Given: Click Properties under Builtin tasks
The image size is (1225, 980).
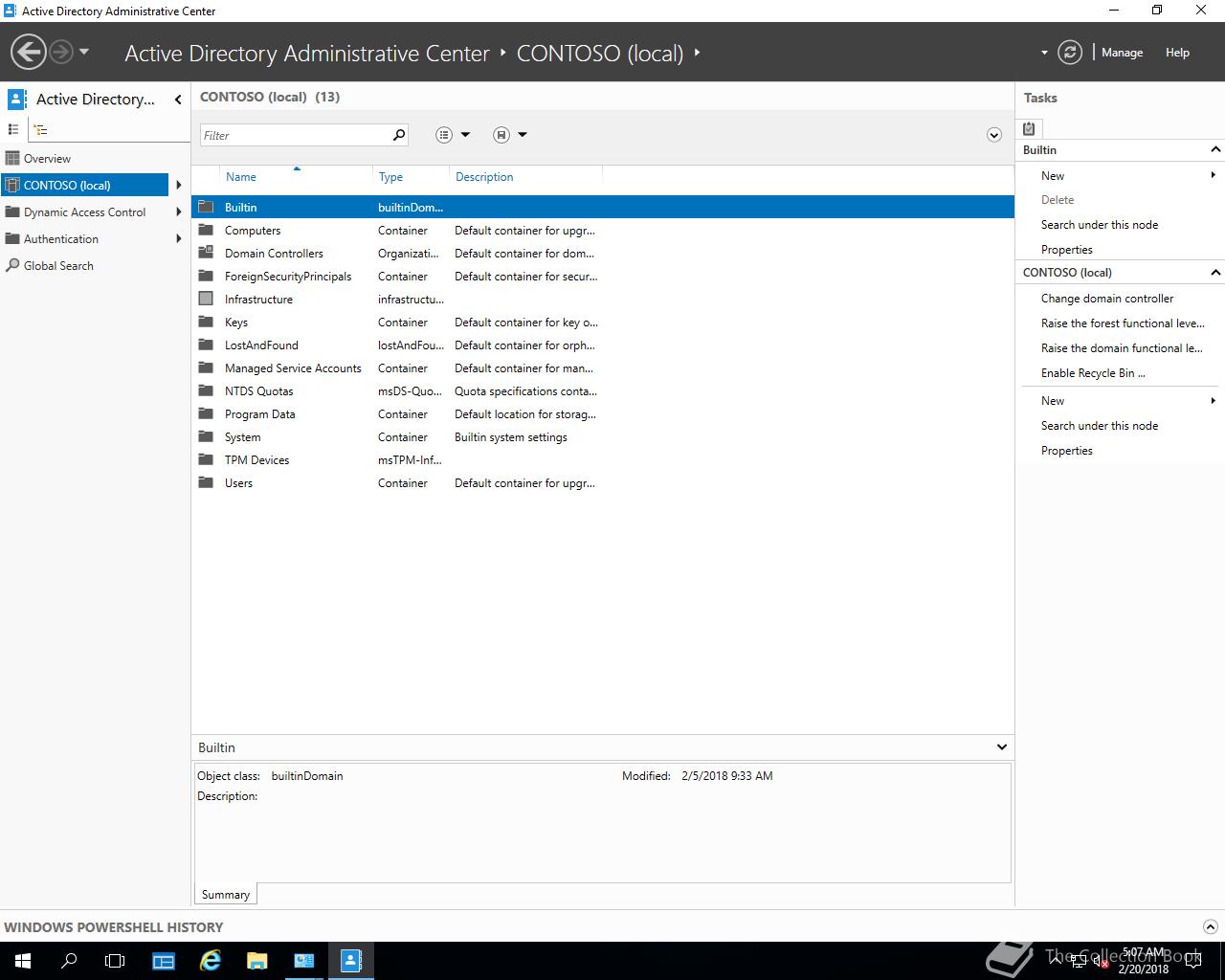Looking at the screenshot, I should point(1066,250).
